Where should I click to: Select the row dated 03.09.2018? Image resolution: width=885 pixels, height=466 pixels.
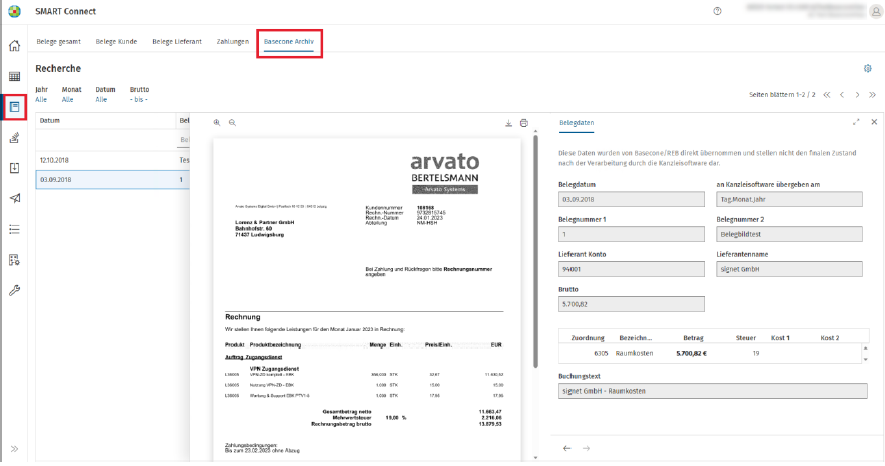pos(113,179)
